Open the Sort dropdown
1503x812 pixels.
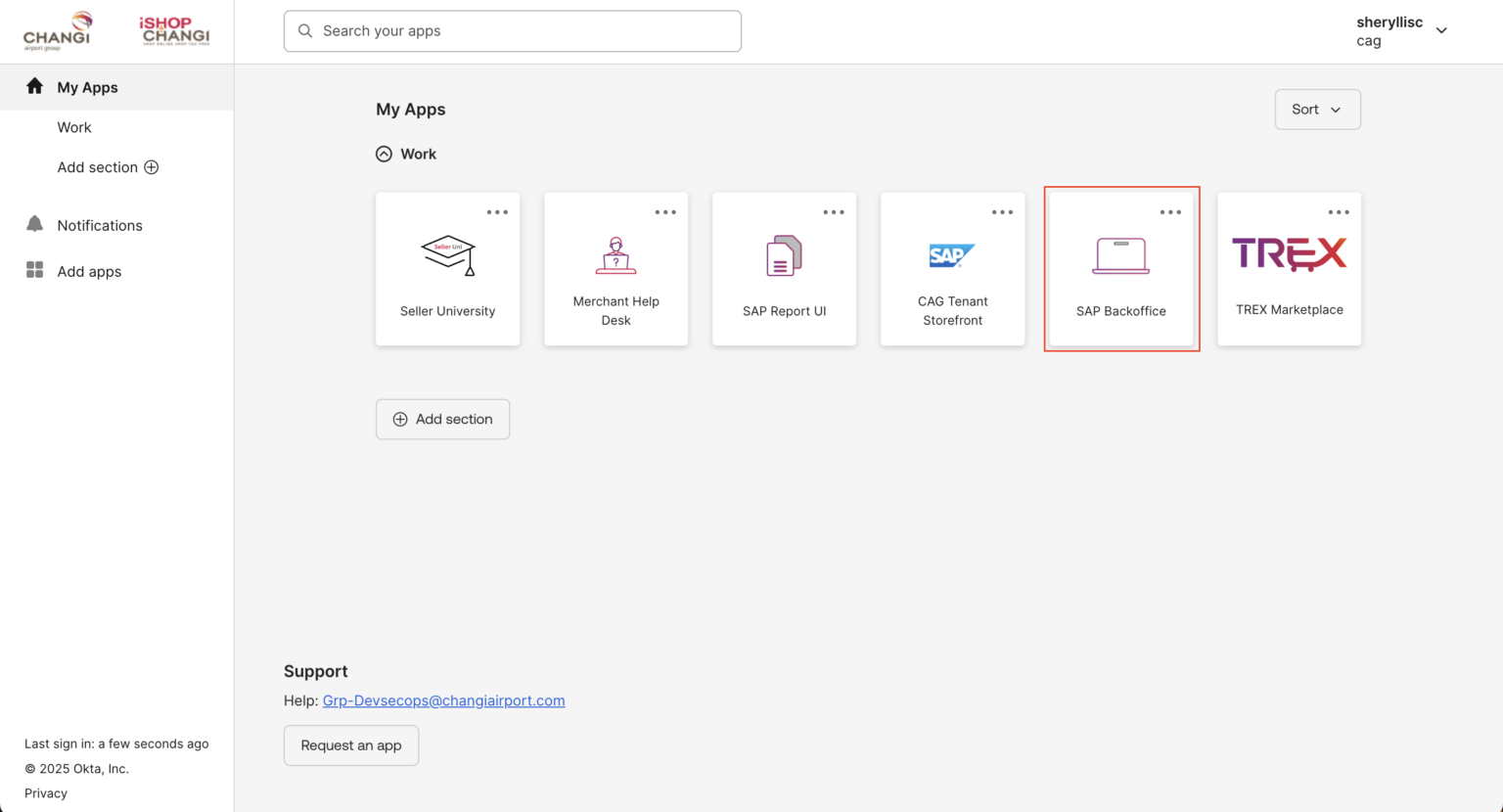tap(1317, 110)
